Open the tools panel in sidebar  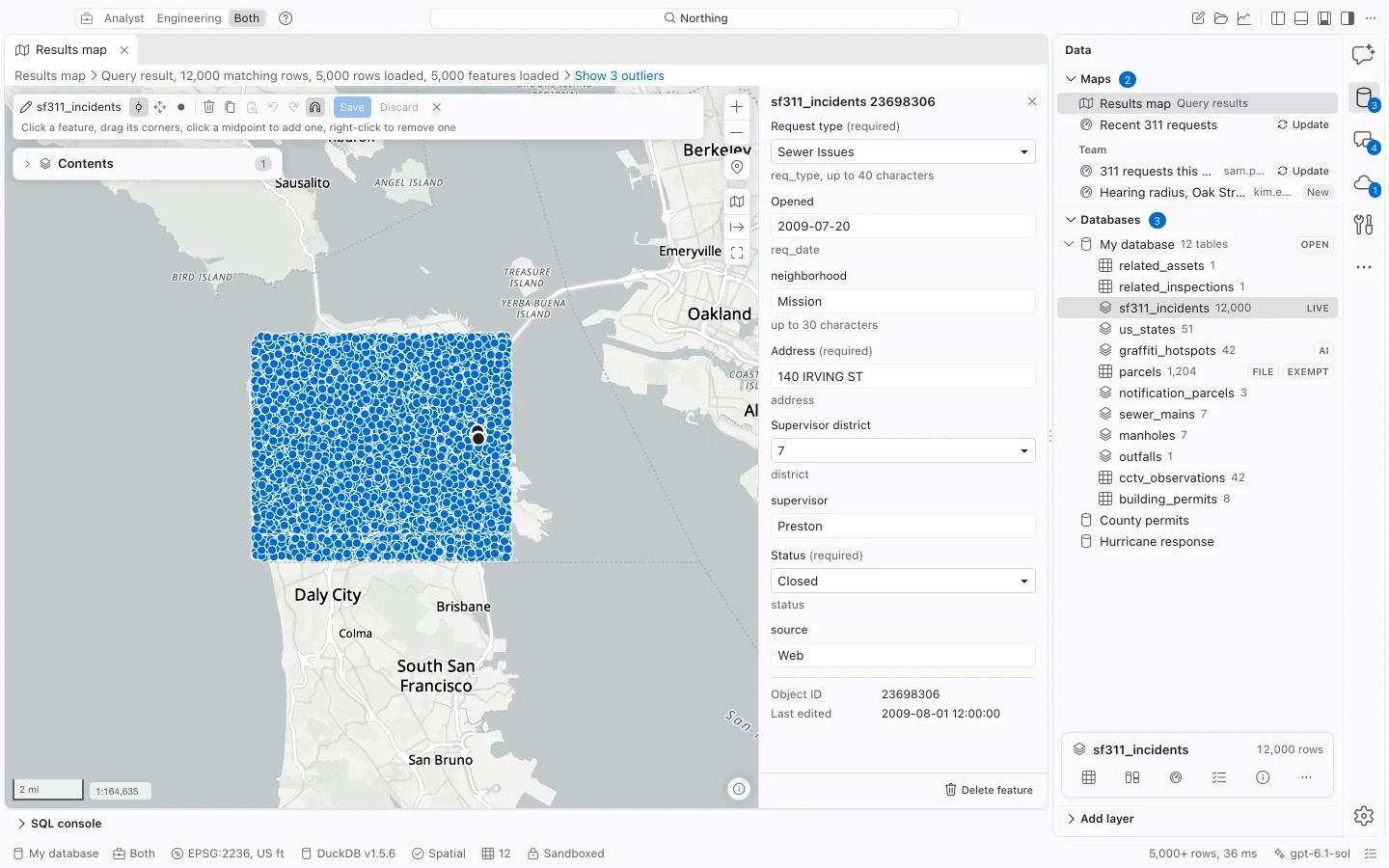(1363, 225)
